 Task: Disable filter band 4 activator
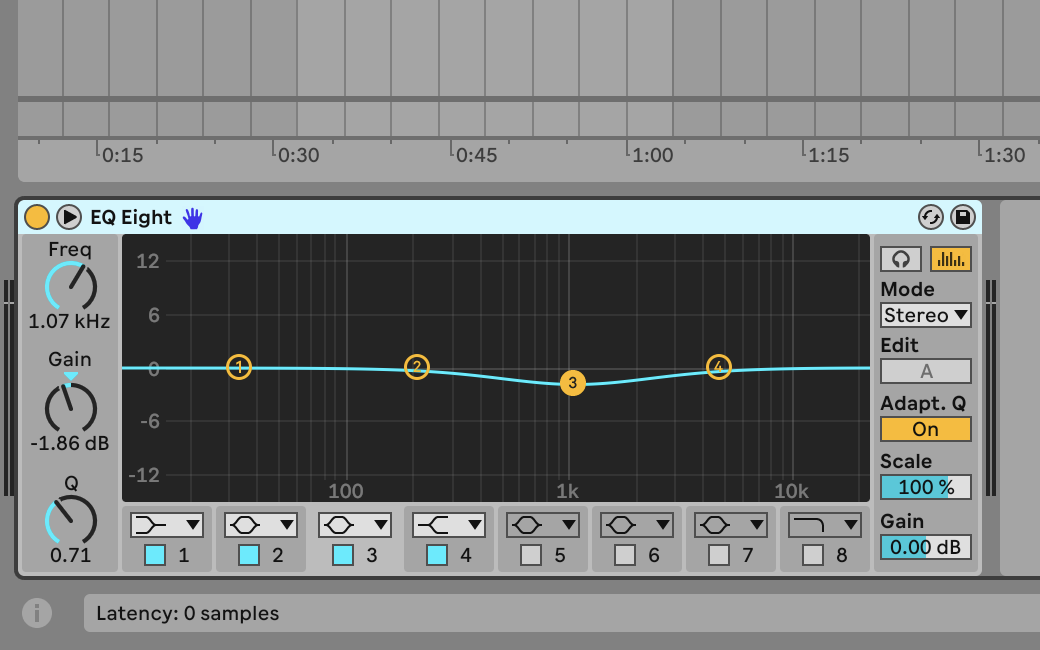click(x=436, y=554)
